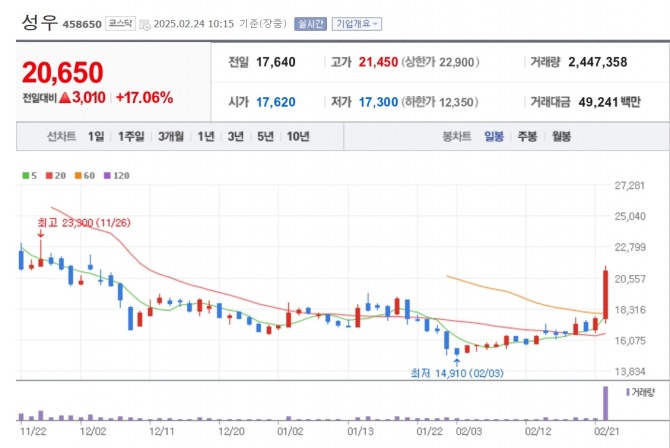
Task: Click the purple 120-day moving average swatch
Action: pos(107,175)
